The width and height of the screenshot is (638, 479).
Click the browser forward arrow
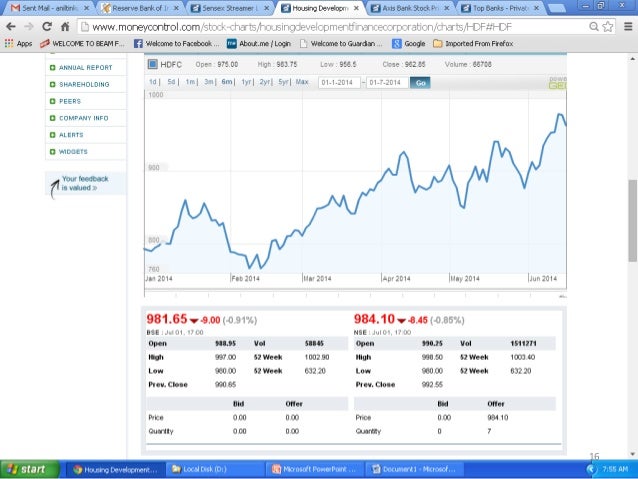pos(29,27)
